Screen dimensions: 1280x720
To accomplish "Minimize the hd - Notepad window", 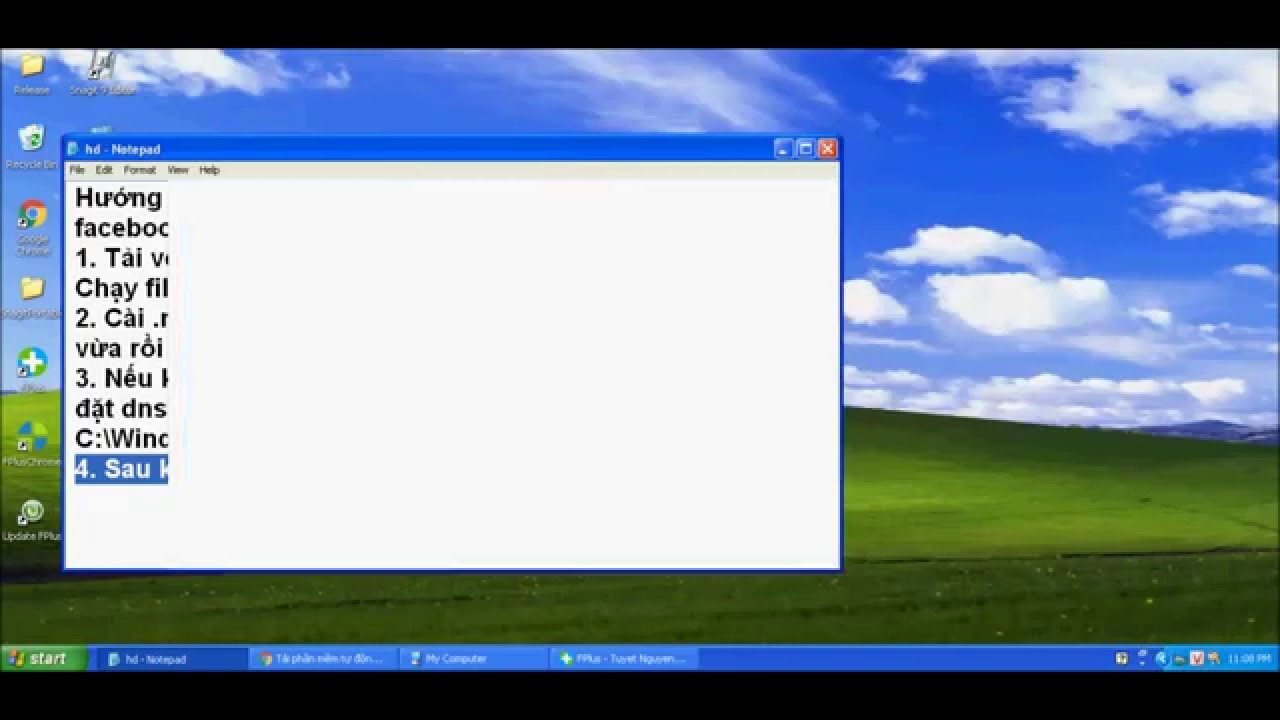I will point(783,149).
